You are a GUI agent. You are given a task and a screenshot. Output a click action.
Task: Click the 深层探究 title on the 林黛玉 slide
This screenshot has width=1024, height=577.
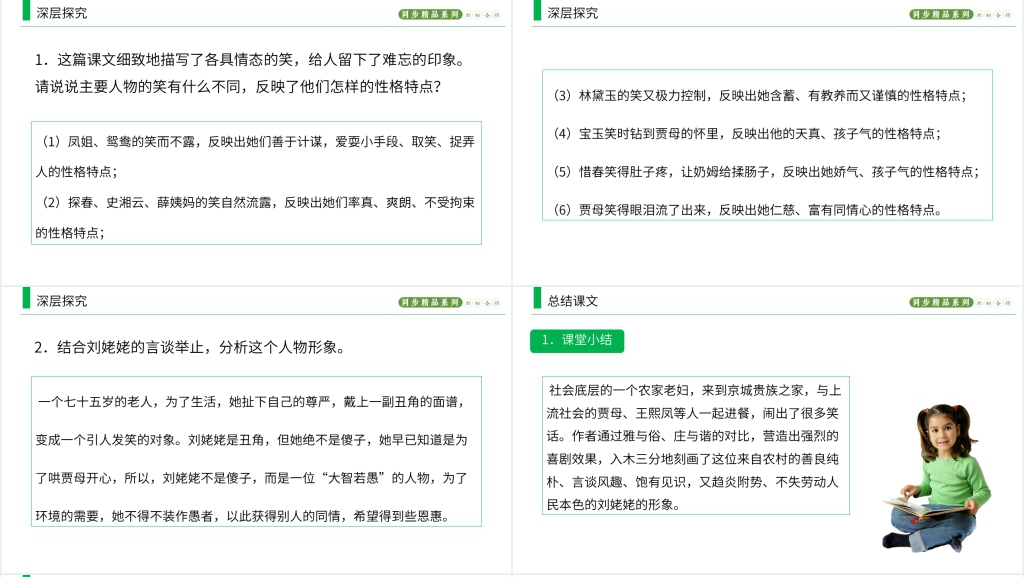(573, 13)
